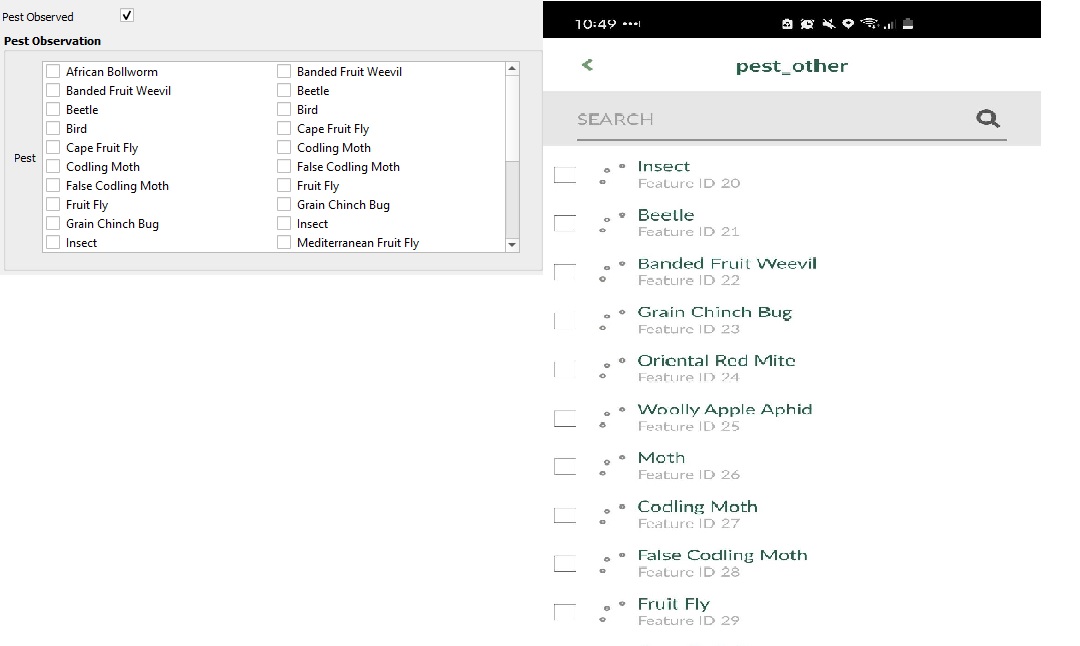Click the Bird label in left column
The image size is (1080, 646).
point(76,129)
